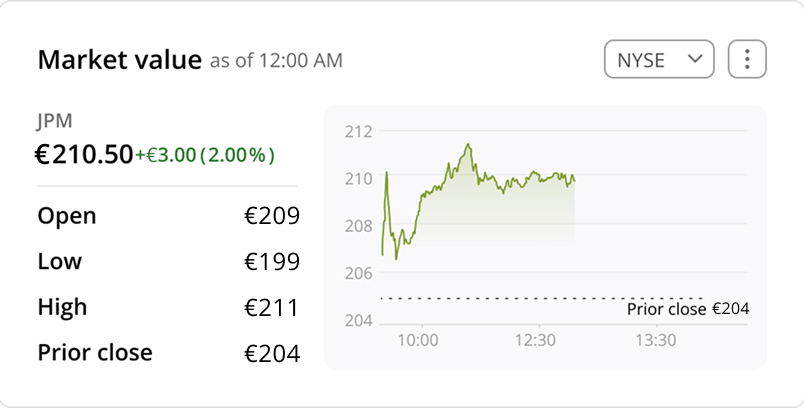Click the NYSE dropdown chevron arrow
The width and height of the screenshot is (804, 408).
[695, 60]
